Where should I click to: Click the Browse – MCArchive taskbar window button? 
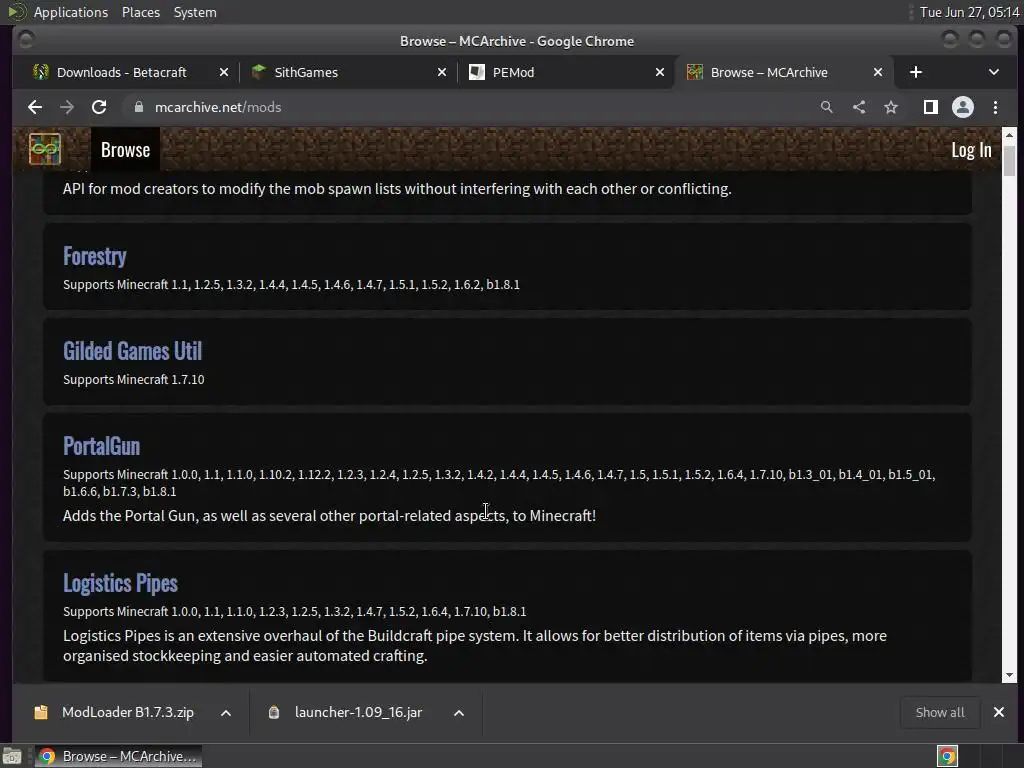click(118, 756)
